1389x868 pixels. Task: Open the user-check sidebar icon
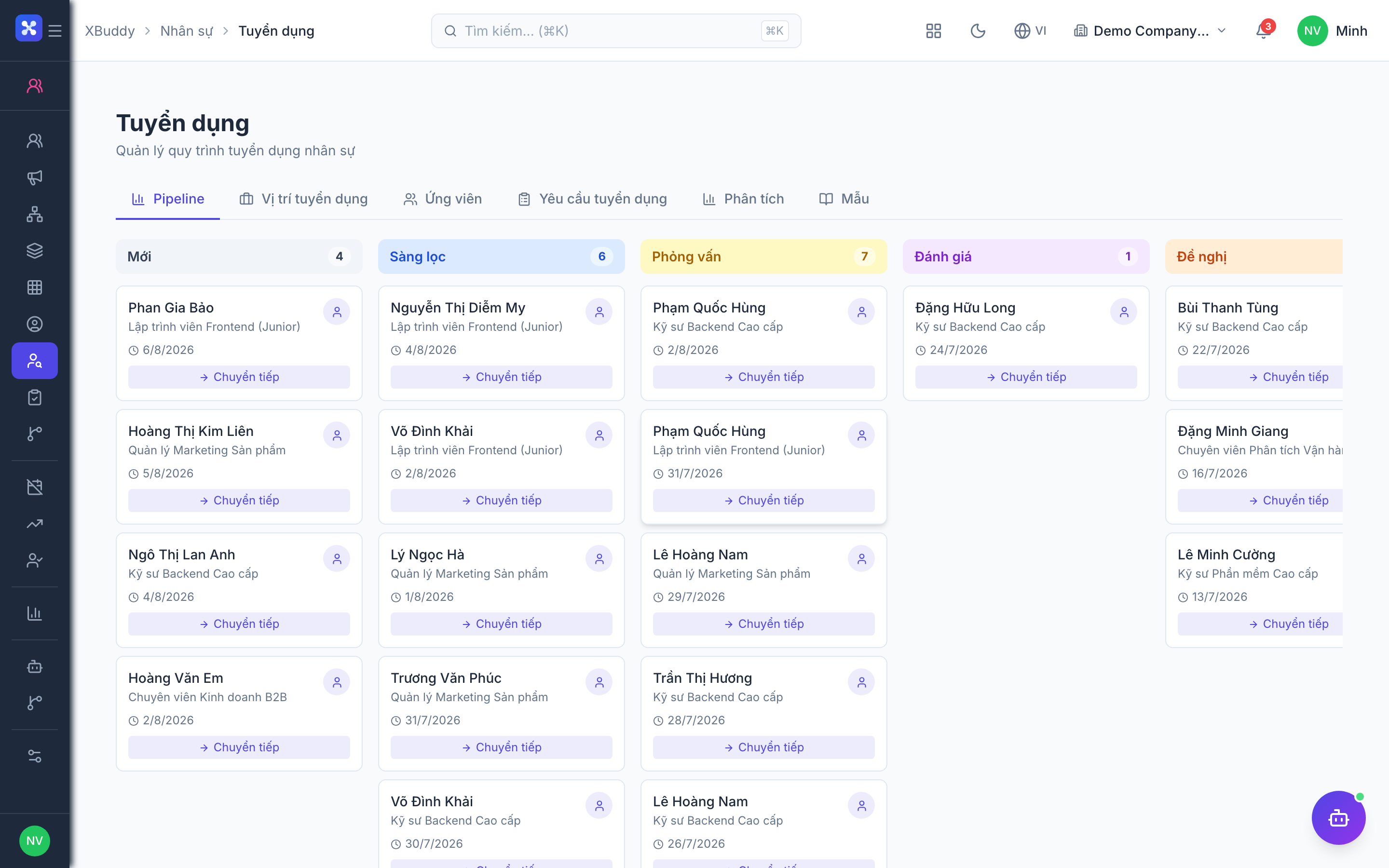point(35,560)
